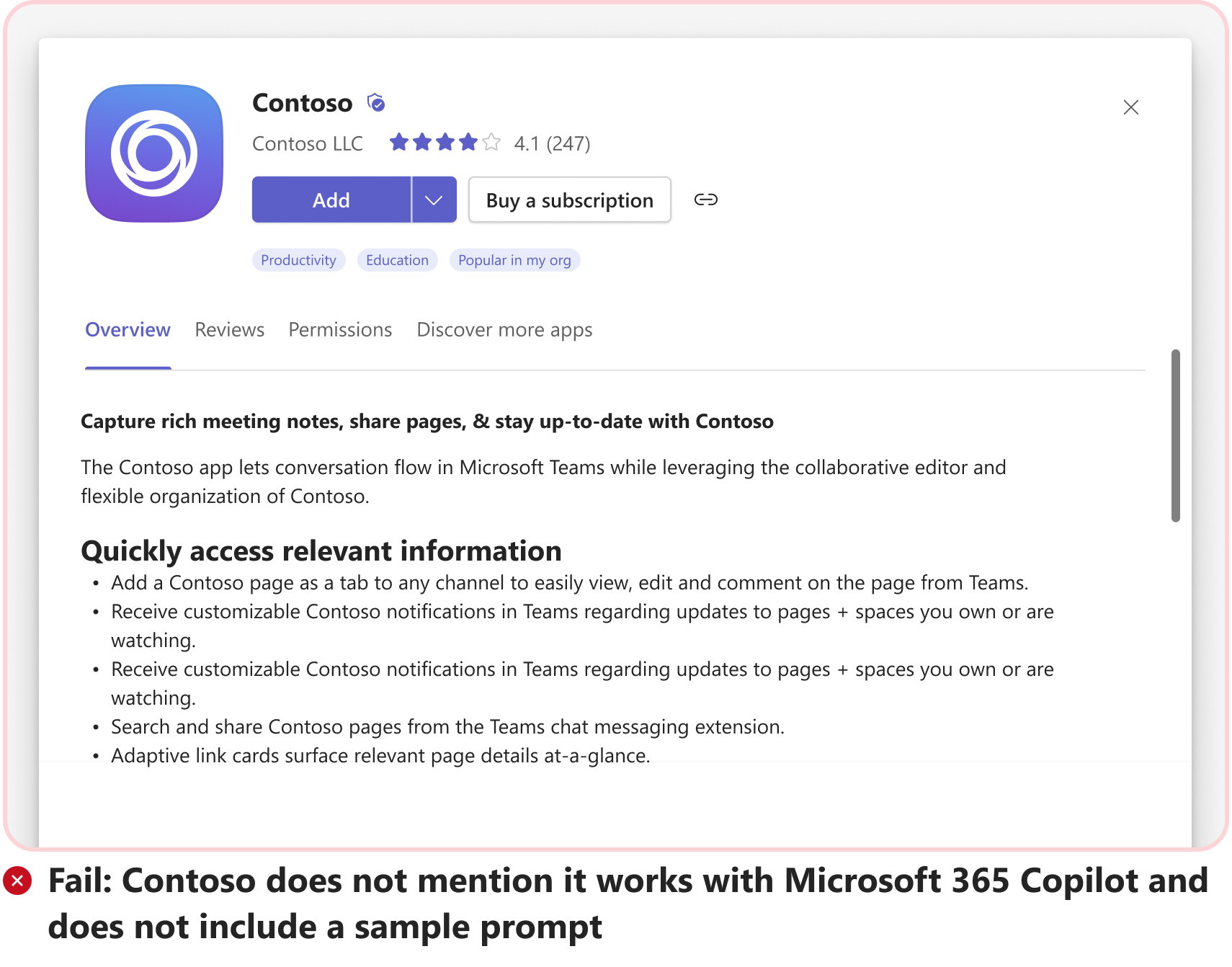Click the Contoso LLC publisher name
This screenshot has width=1232, height=967.
click(x=308, y=143)
